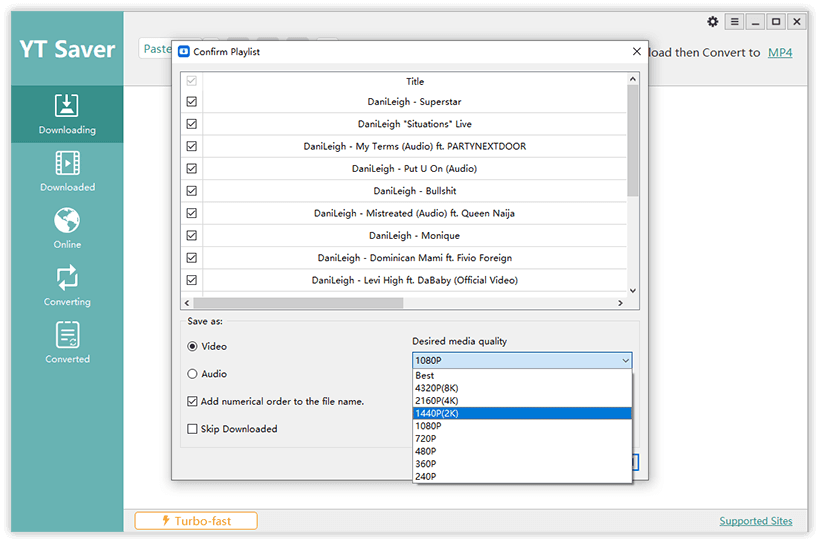The image size is (820, 543).
Task: Click the Confirm Playlist dialog icon
Action: click(x=184, y=51)
